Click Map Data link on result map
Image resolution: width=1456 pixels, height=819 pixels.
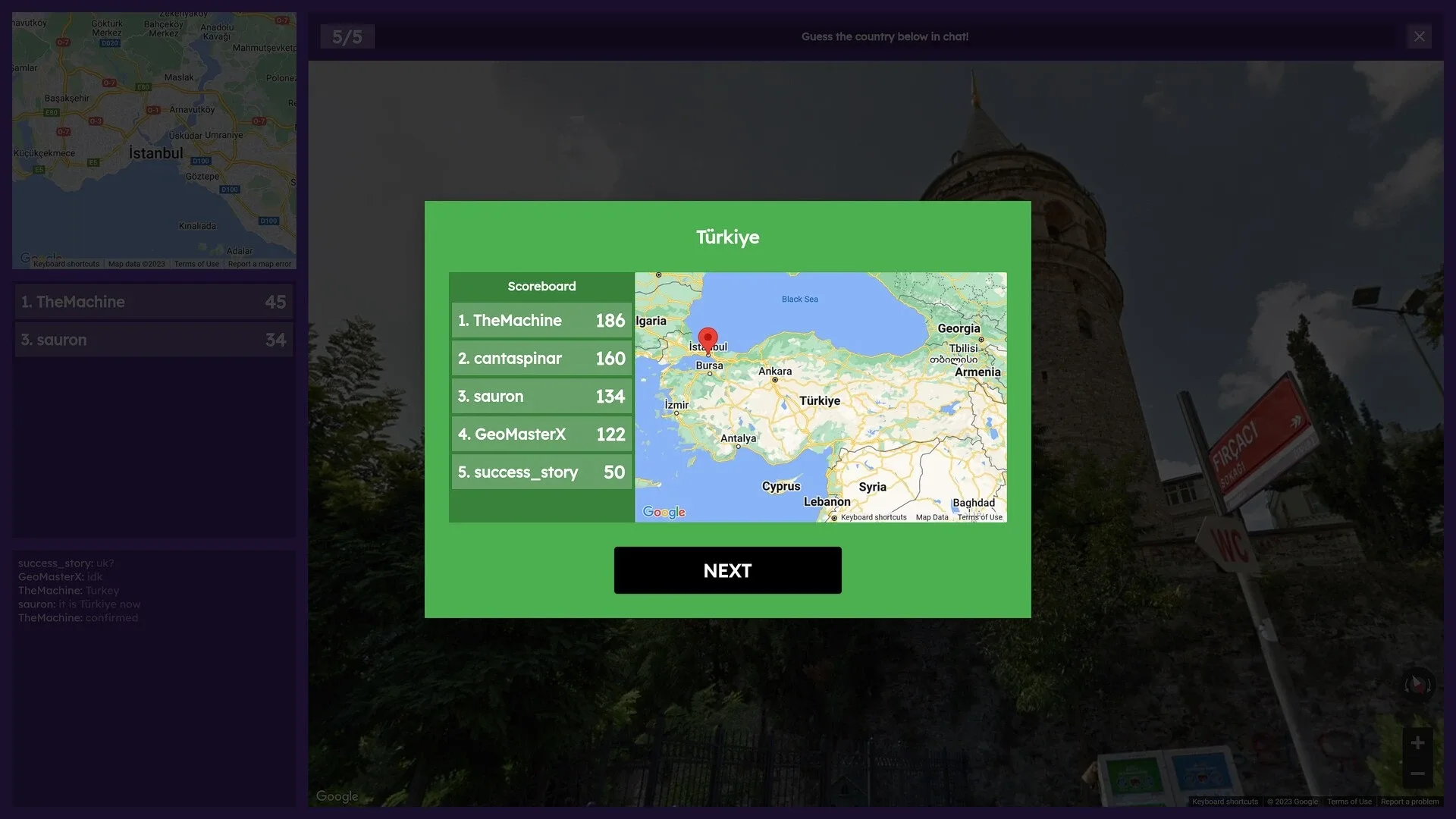[931, 517]
